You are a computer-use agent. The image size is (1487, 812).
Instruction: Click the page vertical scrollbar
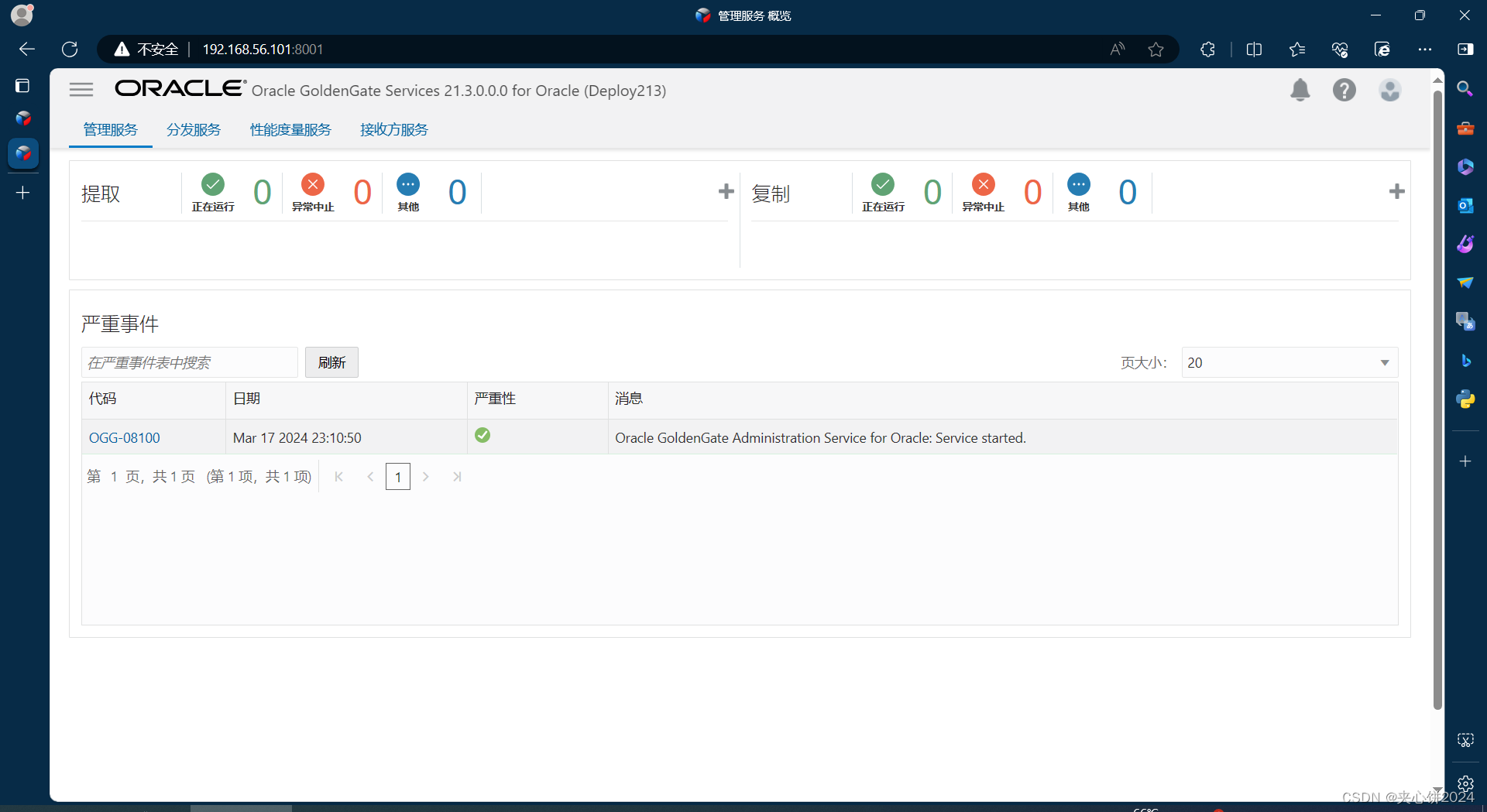click(x=1437, y=399)
